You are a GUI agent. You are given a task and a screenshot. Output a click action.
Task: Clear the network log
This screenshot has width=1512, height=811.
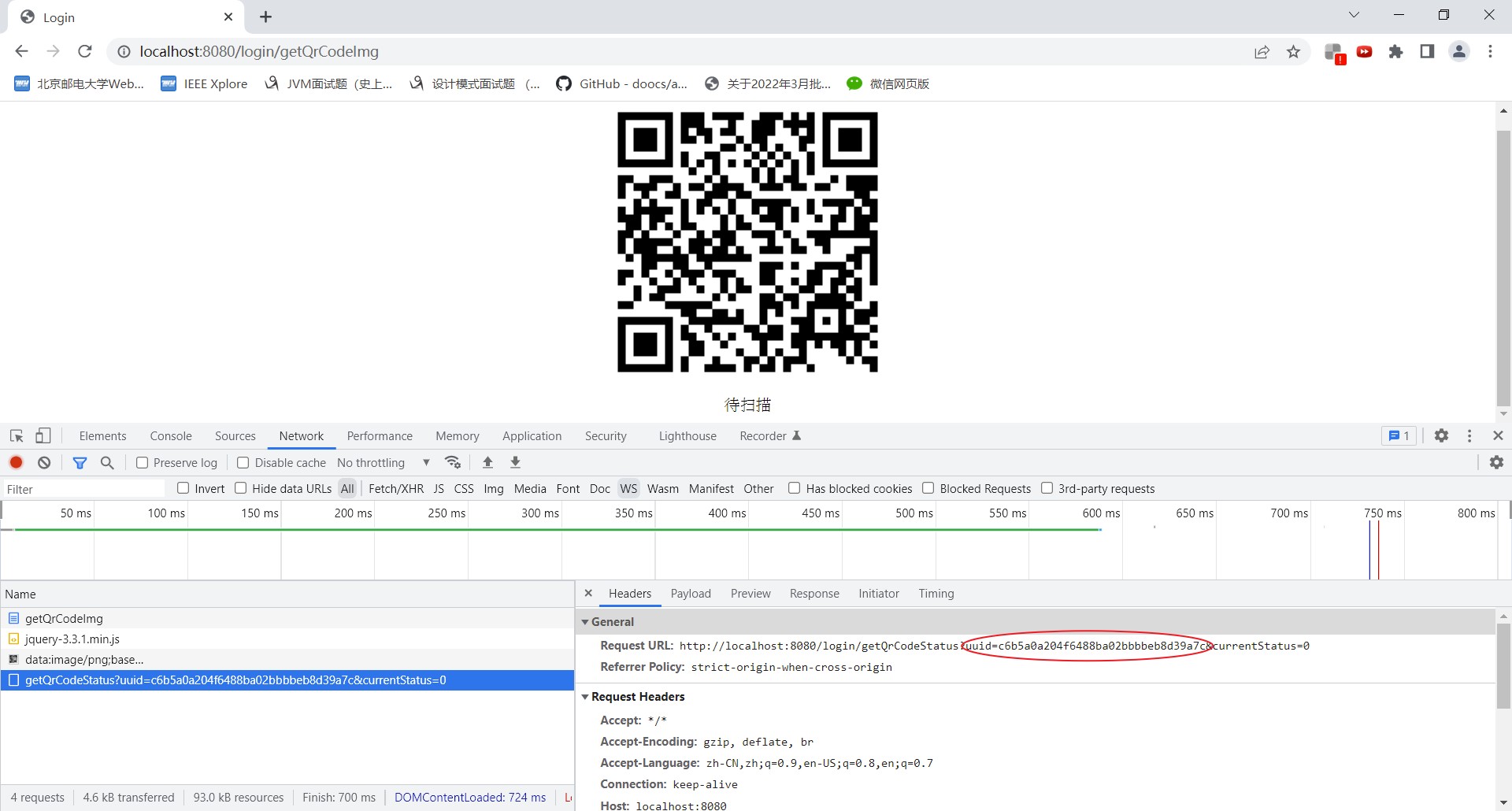point(44,463)
